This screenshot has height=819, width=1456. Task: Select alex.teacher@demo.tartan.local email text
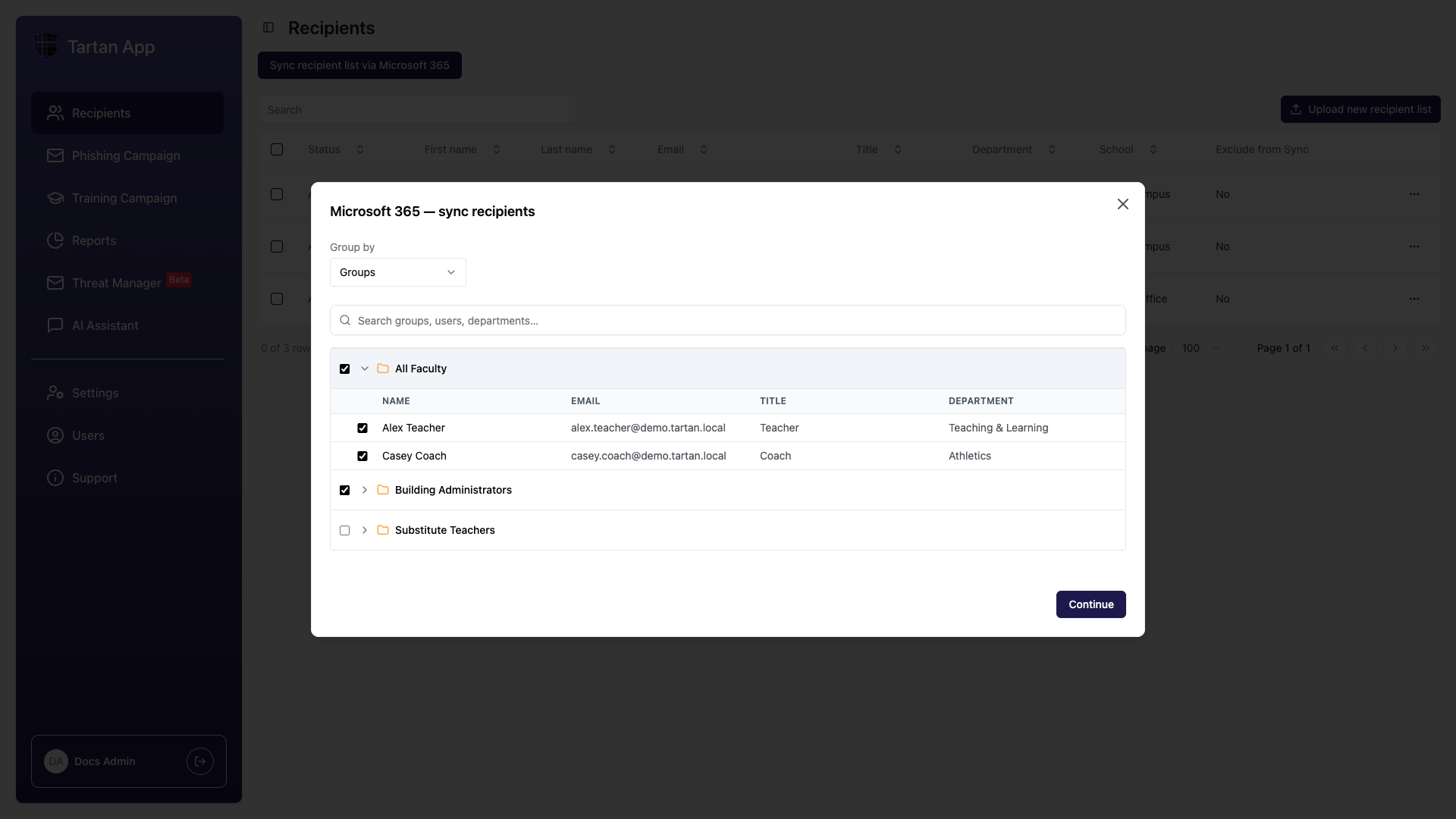pyautogui.click(x=648, y=428)
